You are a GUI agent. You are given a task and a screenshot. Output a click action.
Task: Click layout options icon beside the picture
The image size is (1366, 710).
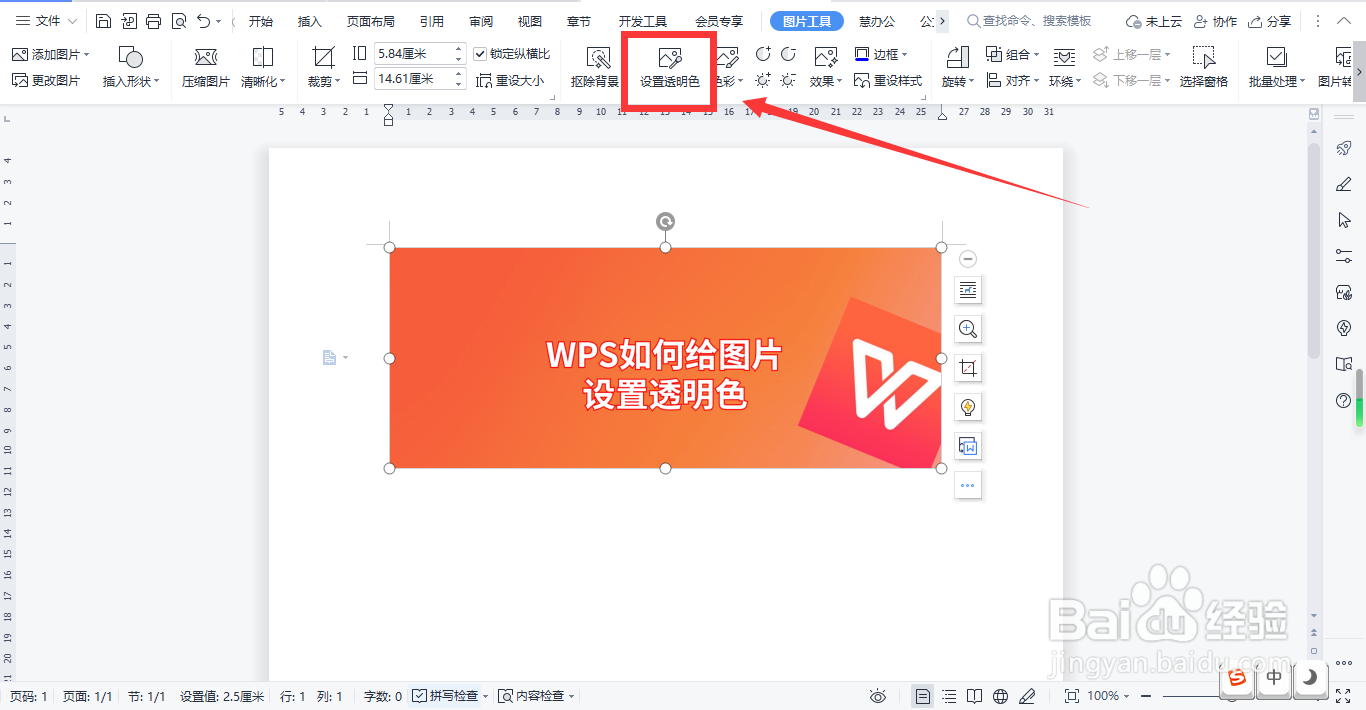967,290
